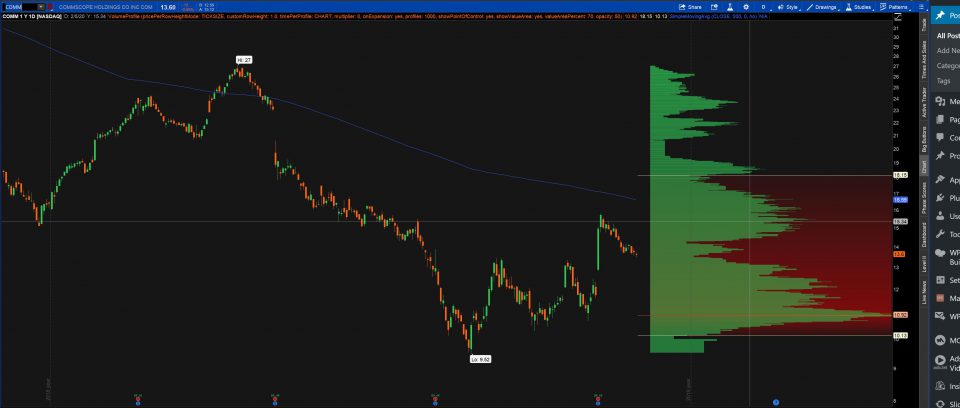Open Categories link in WordPress sidebar
Screen dimensions: 960x408
coord(948,66)
